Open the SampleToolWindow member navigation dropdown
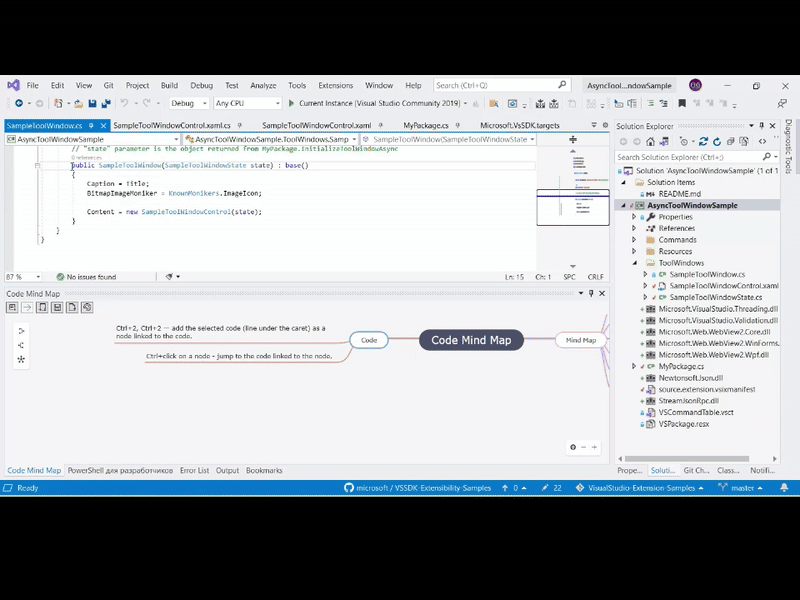800x600 pixels. point(448,139)
